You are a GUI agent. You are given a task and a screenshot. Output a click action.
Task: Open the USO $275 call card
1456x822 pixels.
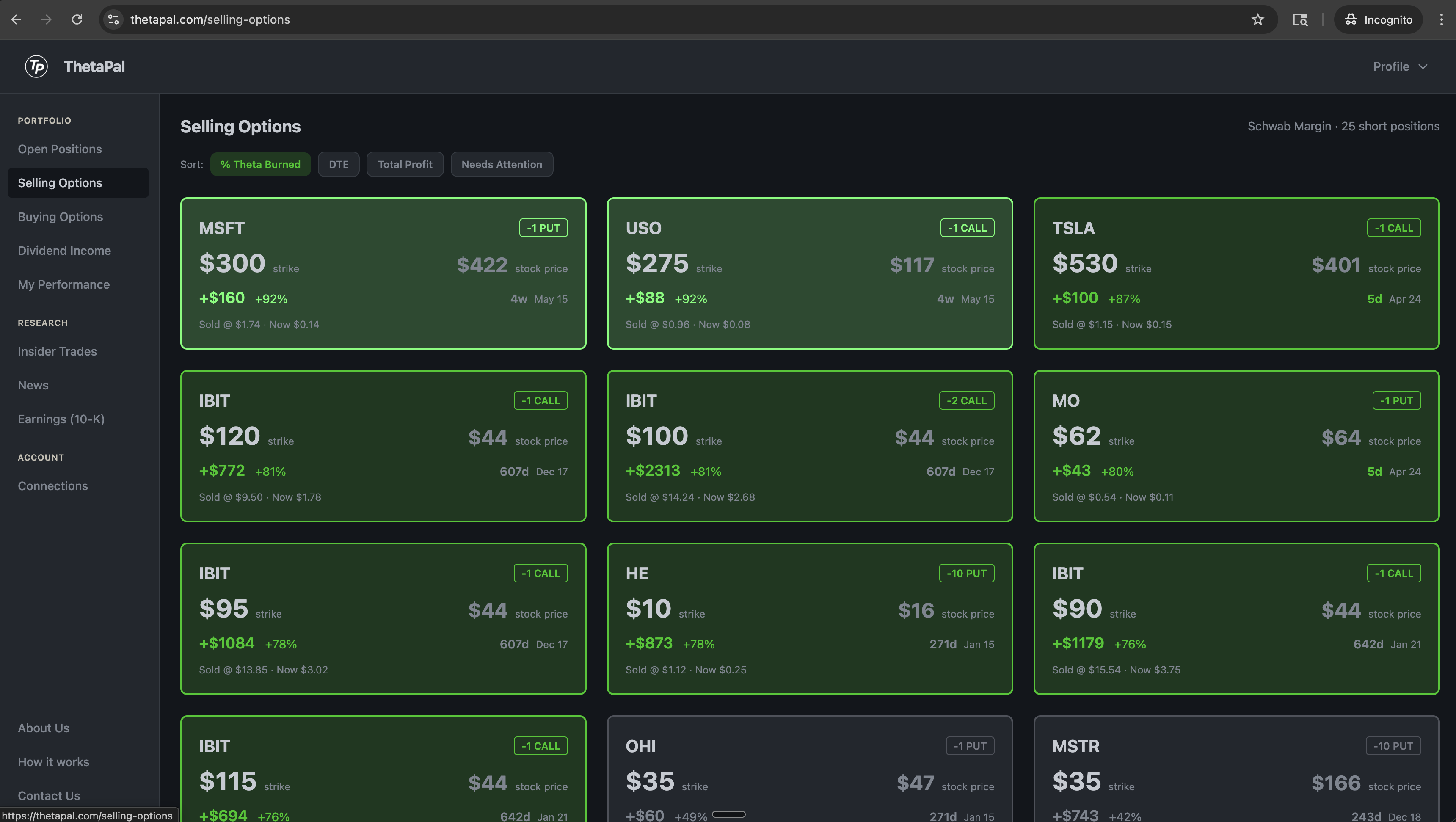pos(810,273)
